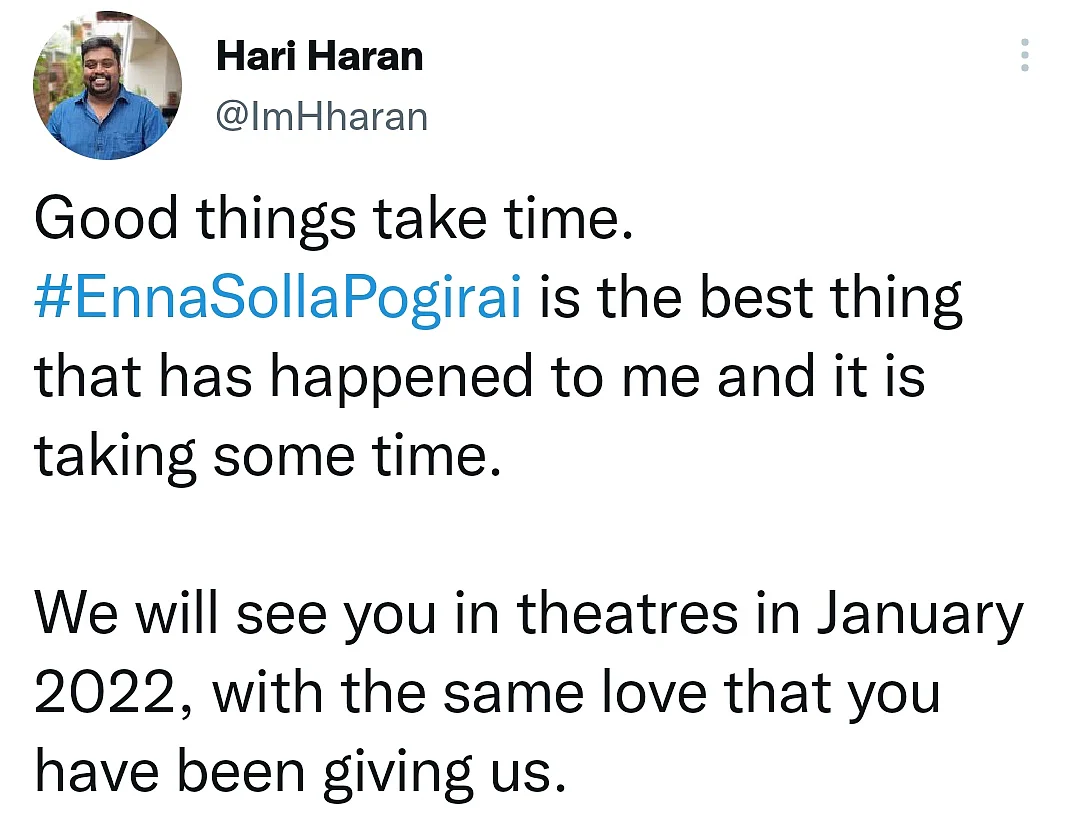Click the text 'taking some time.'

click(x=267, y=455)
